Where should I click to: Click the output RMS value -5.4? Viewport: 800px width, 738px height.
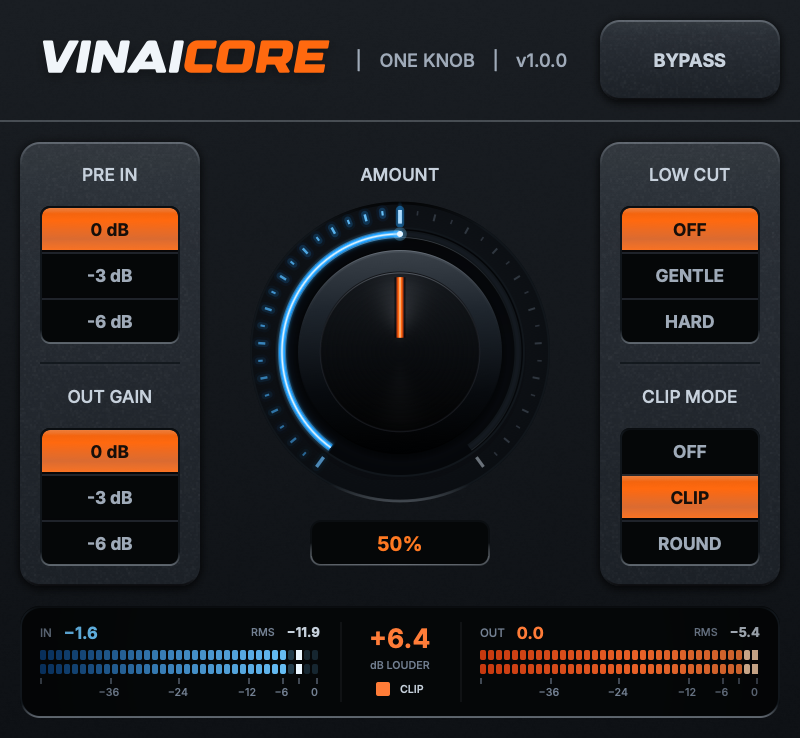pyautogui.click(x=744, y=632)
